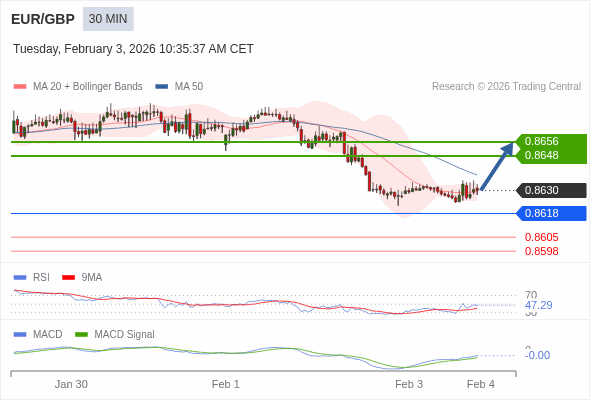Screen dimensions: 590x400
Task: Click the 0.8648 resistance price label
Action: tap(541, 155)
